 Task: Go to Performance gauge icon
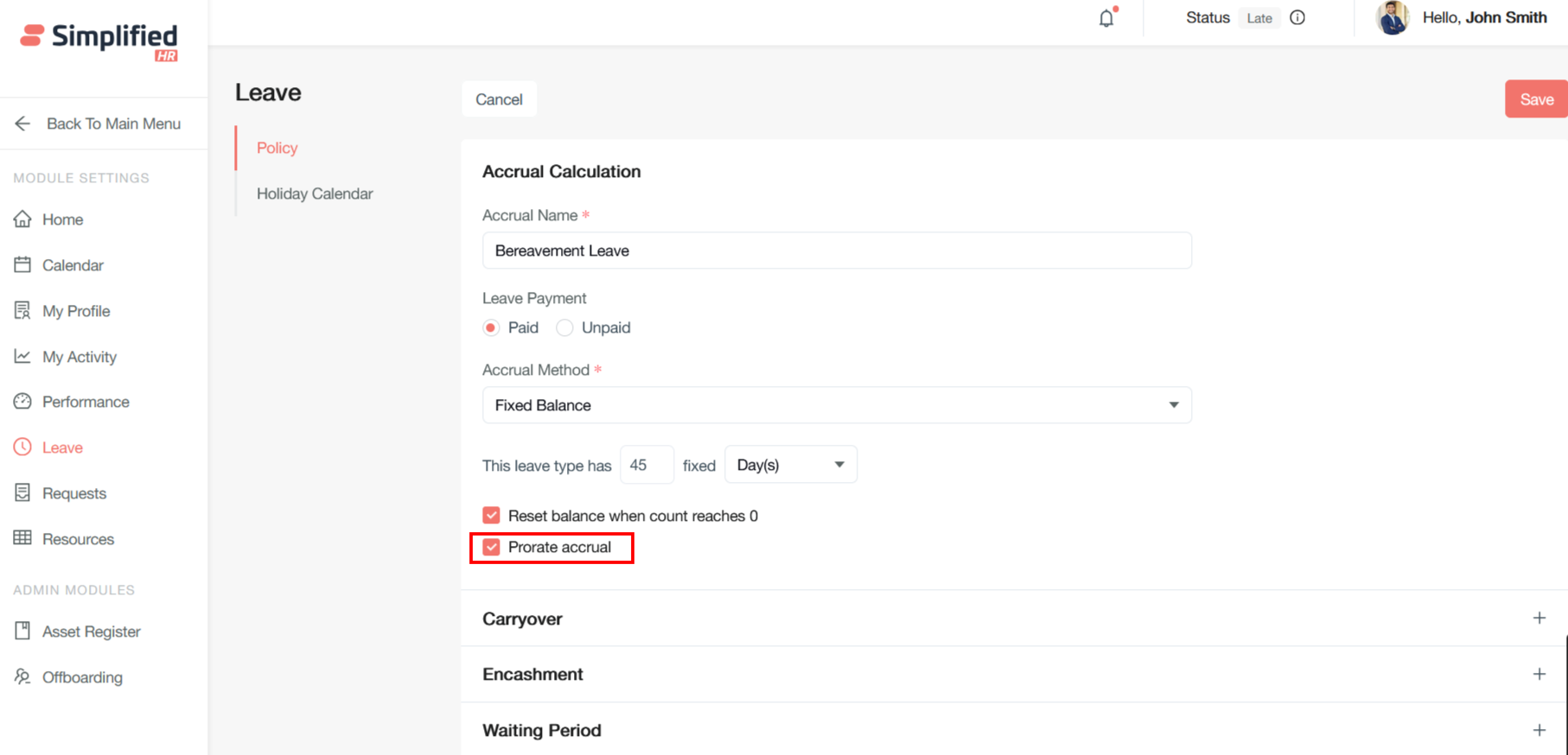[x=22, y=402]
